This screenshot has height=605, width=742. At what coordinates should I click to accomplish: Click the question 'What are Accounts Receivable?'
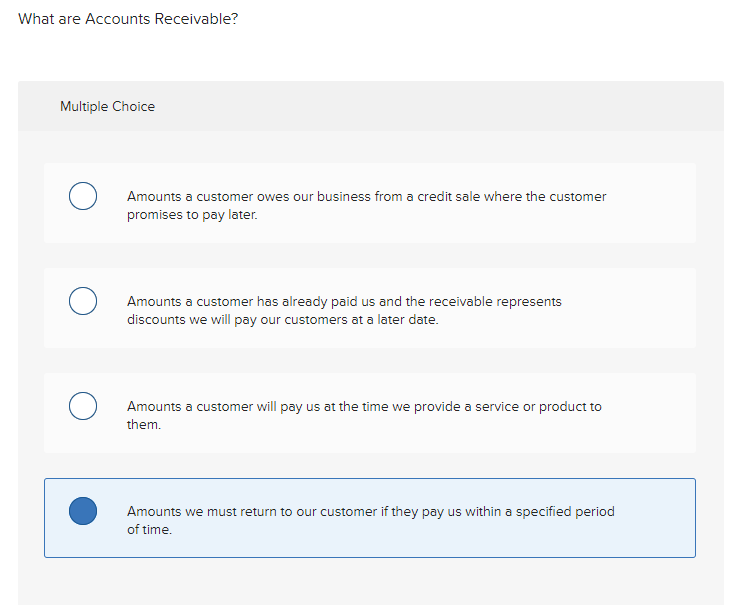tap(128, 19)
